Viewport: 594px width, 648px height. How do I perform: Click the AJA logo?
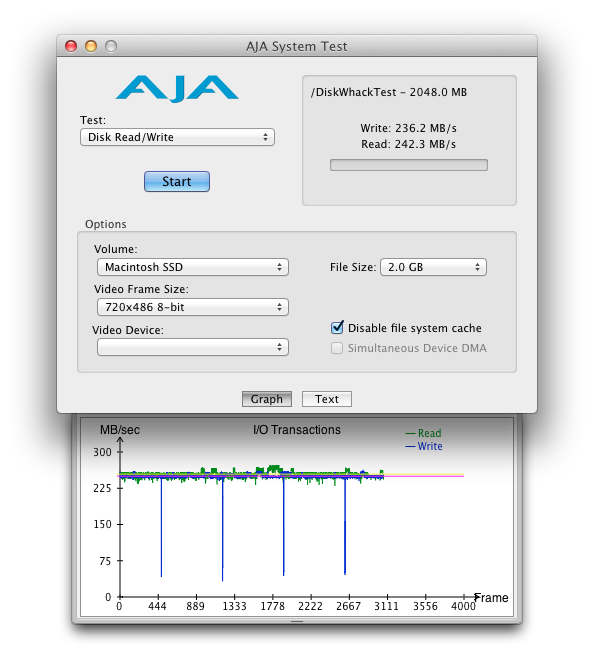click(x=177, y=88)
